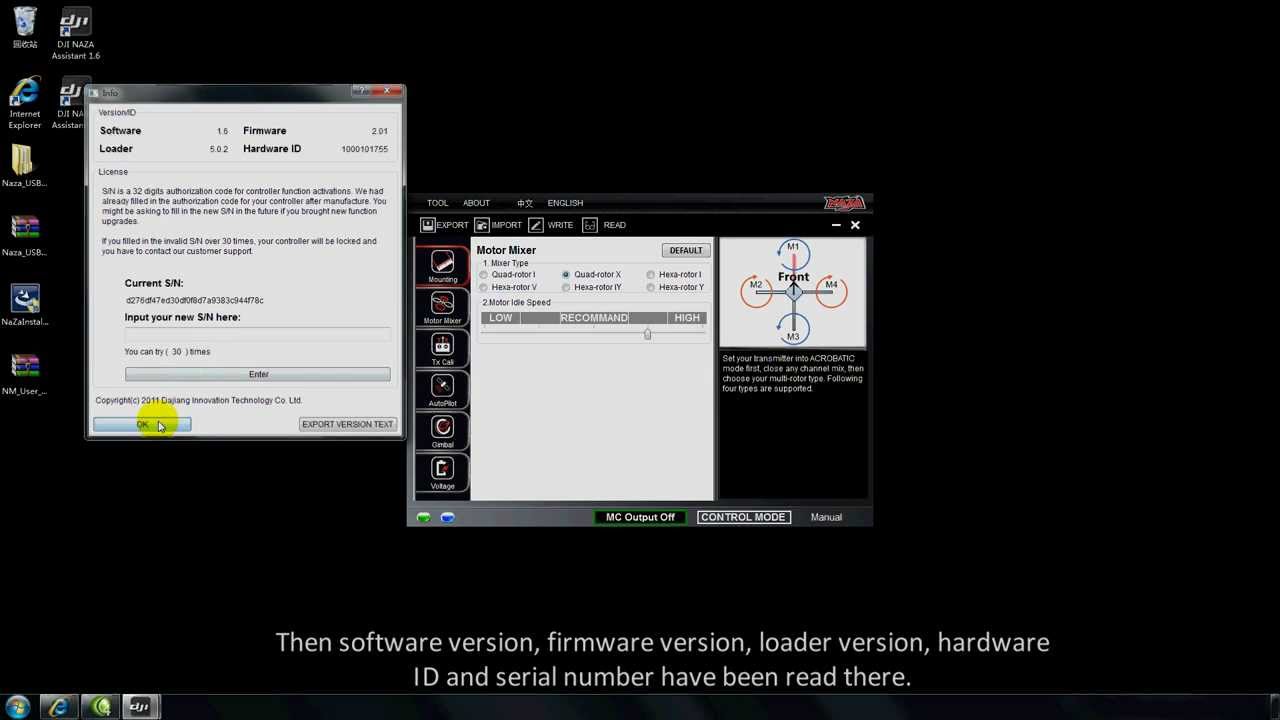
Task: Click the READ glasses icon
Action: (x=590, y=225)
